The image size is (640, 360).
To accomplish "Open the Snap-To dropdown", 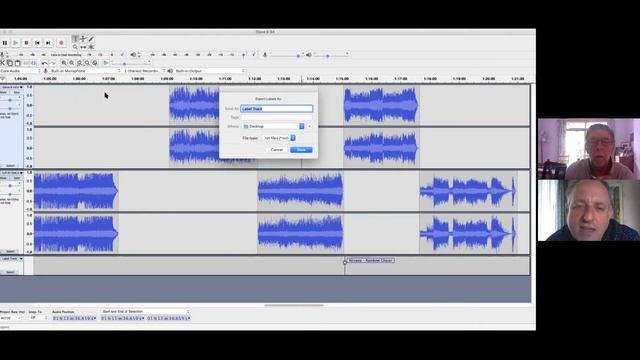I will coord(38,318).
